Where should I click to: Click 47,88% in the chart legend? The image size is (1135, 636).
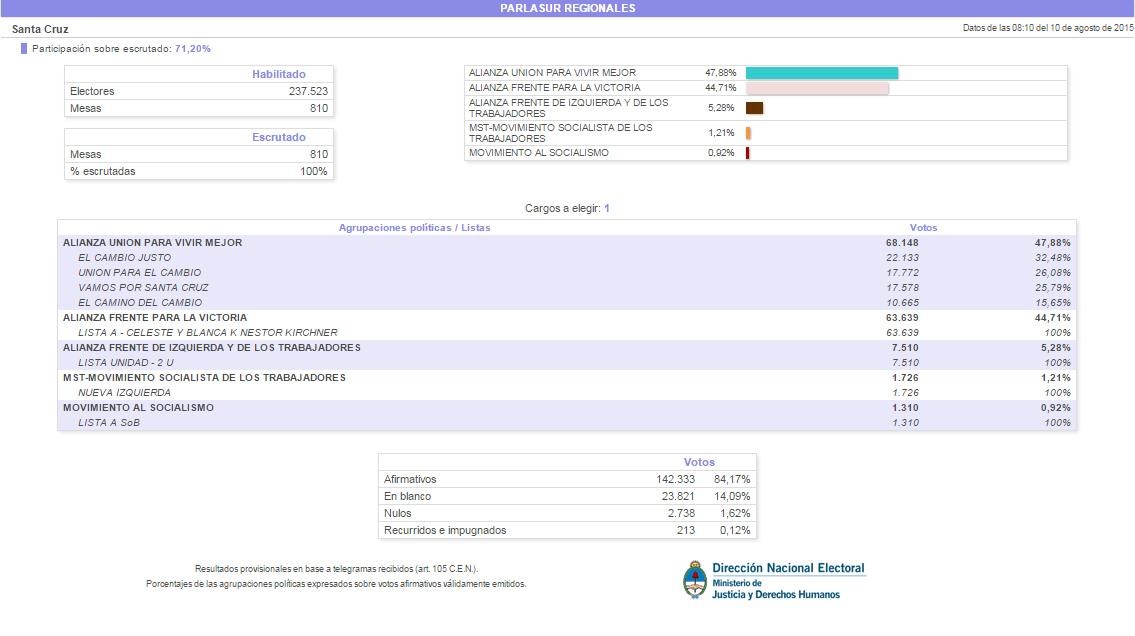[x=720, y=73]
